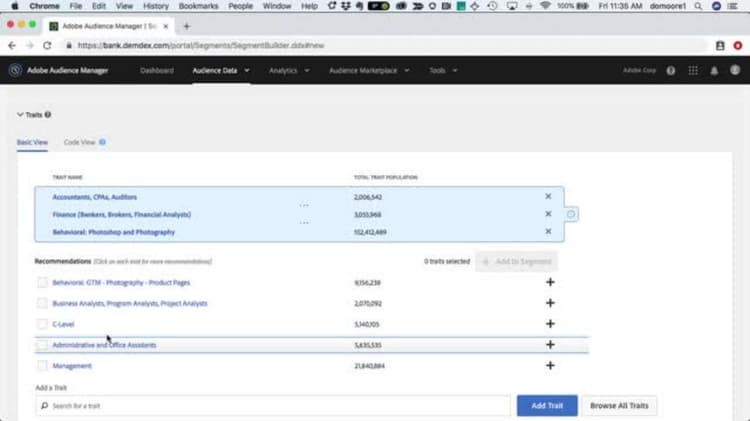The image size is (750, 421).
Task: Check the Behavioral: GTM - Photography checkbox
Action: coord(42,282)
